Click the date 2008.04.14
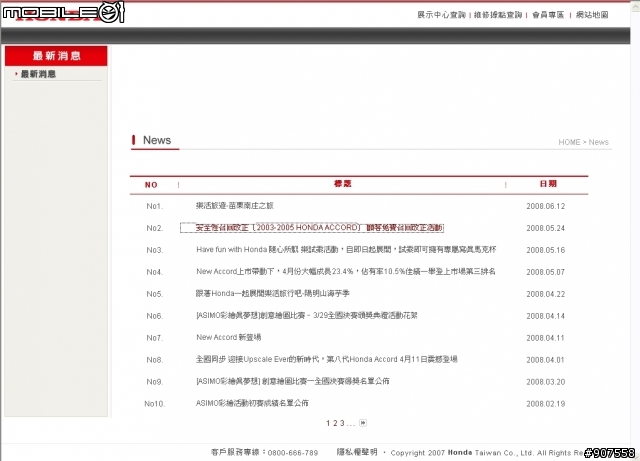The image size is (640, 461). (546, 316)
